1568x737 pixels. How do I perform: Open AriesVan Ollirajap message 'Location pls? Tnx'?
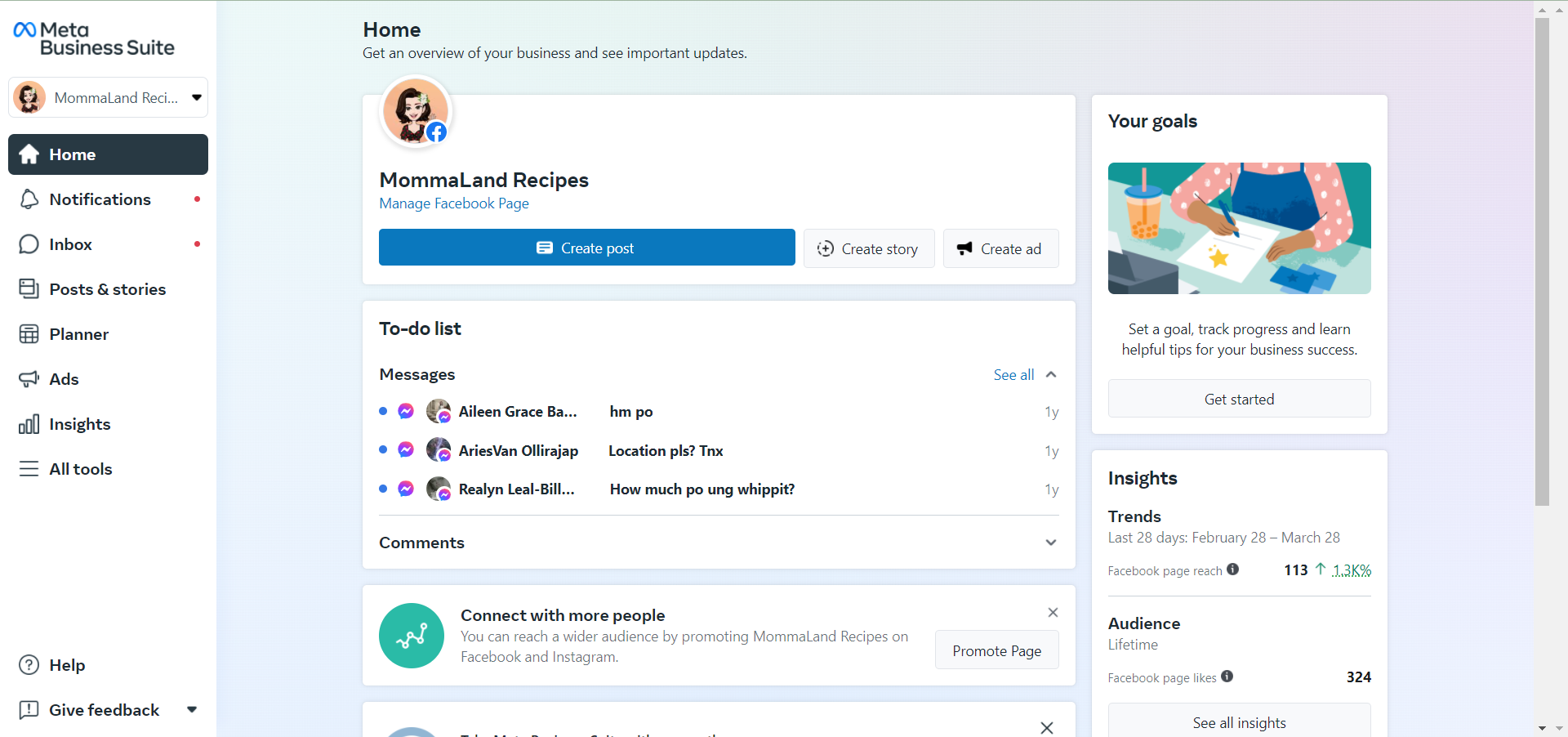(x=719, y=451)
